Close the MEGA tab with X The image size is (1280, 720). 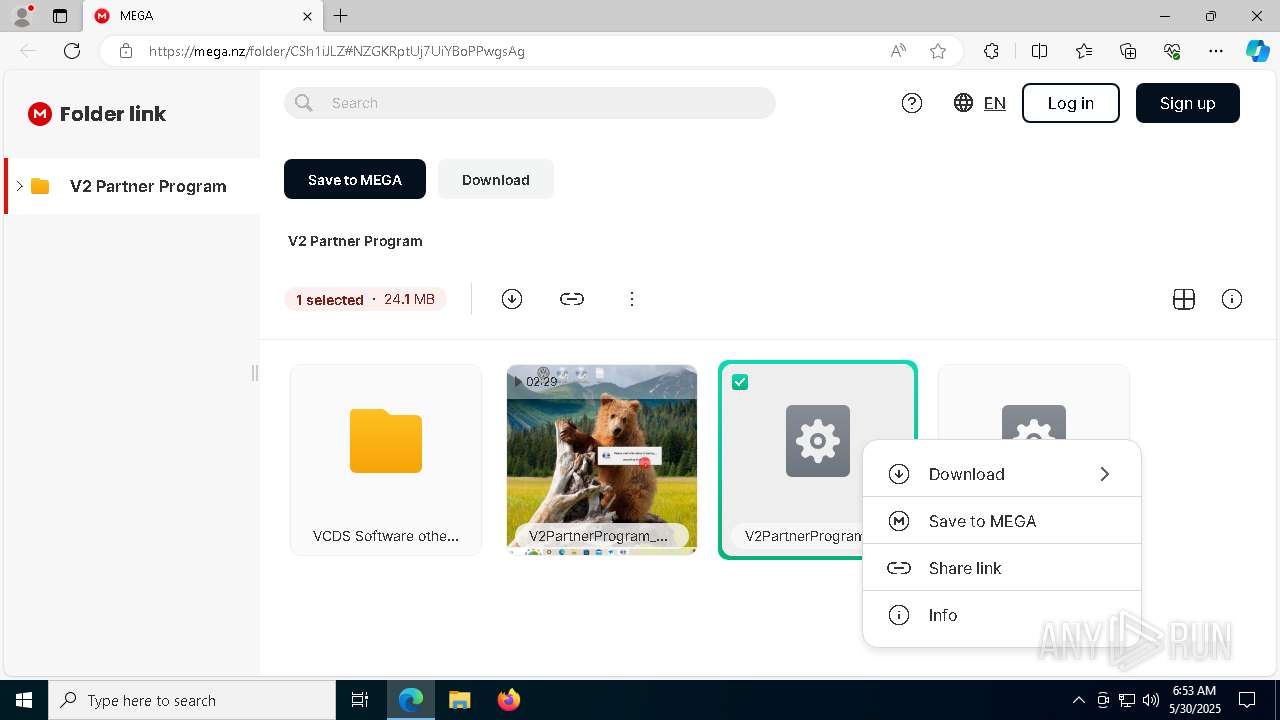(307, 16)
